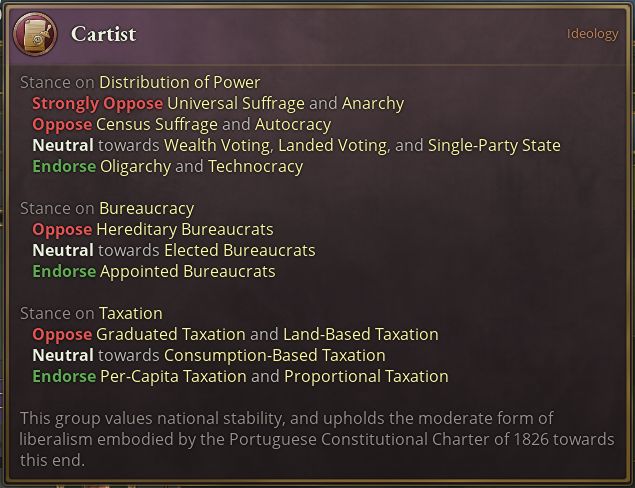635x488 pixels.
Task: Click the Elected Bureaucrats link
Action: 239,250
